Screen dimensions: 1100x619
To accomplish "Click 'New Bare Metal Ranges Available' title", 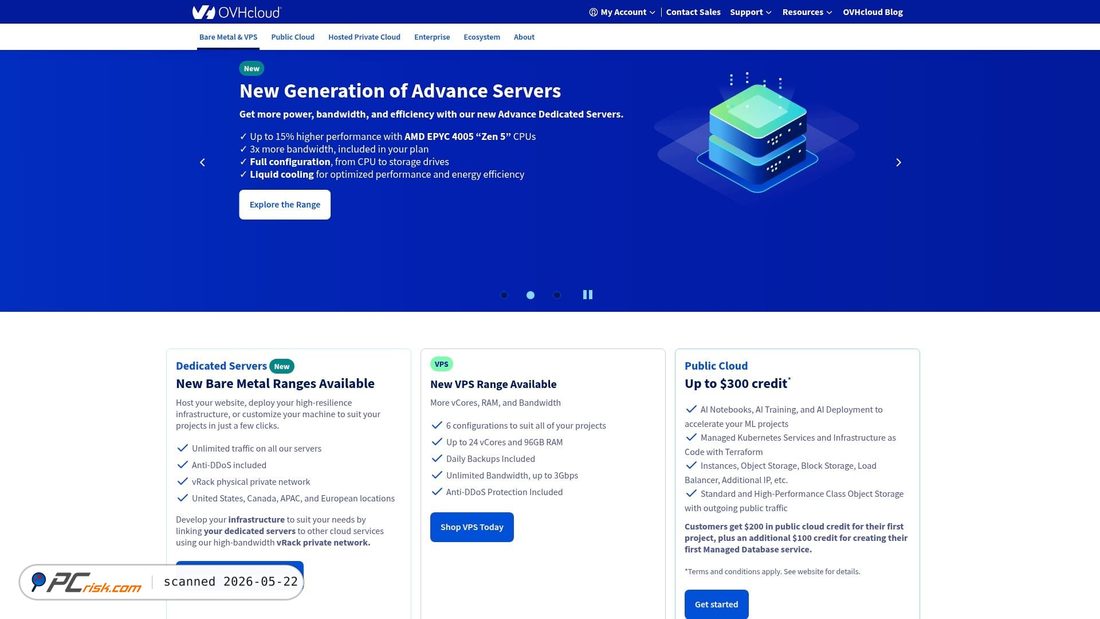I will [275, 383].
